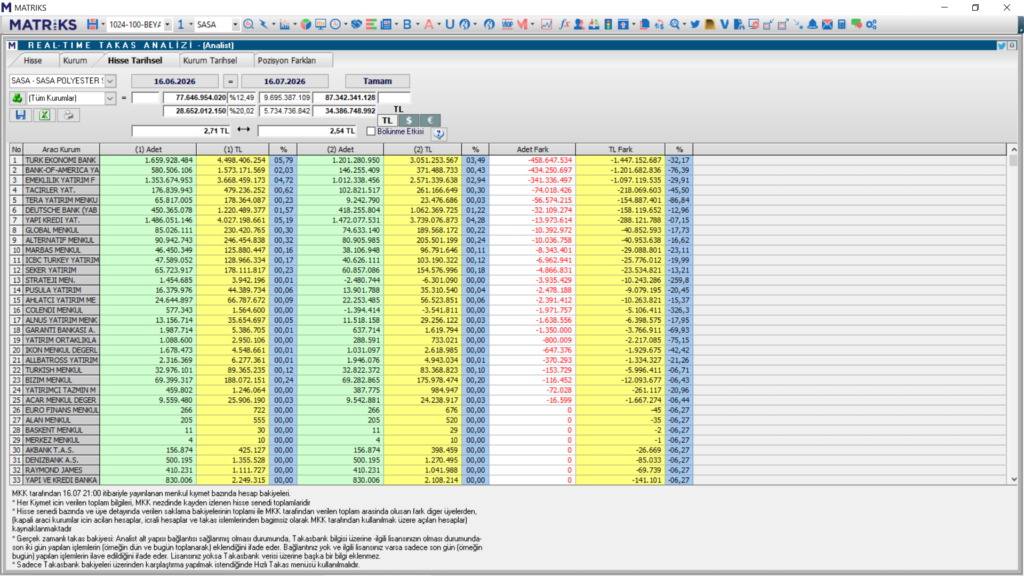This screenshot has height=576, width=1024.
Task: Expand the (Tüm Kurumlar) institution dropdown
Action: click(110, 98)
